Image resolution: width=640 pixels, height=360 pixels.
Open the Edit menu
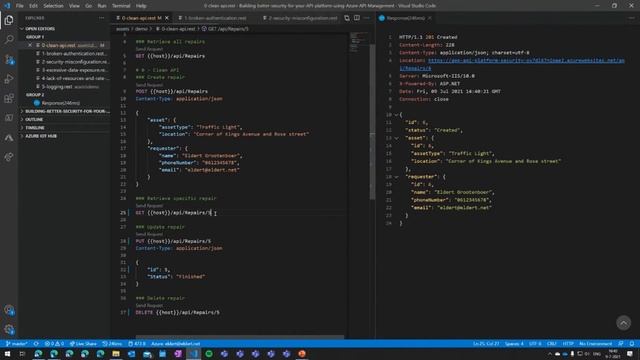[x=33, y=6]
